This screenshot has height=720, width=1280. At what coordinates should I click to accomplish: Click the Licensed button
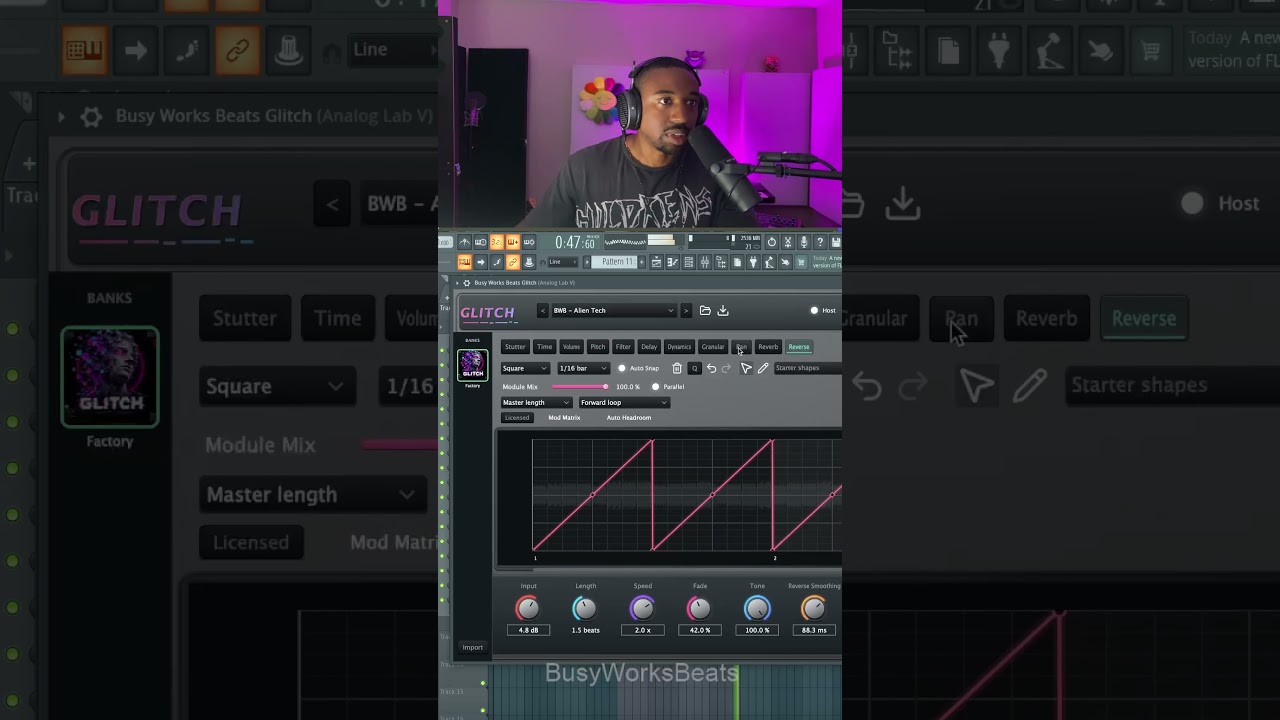tap(517, 418)
